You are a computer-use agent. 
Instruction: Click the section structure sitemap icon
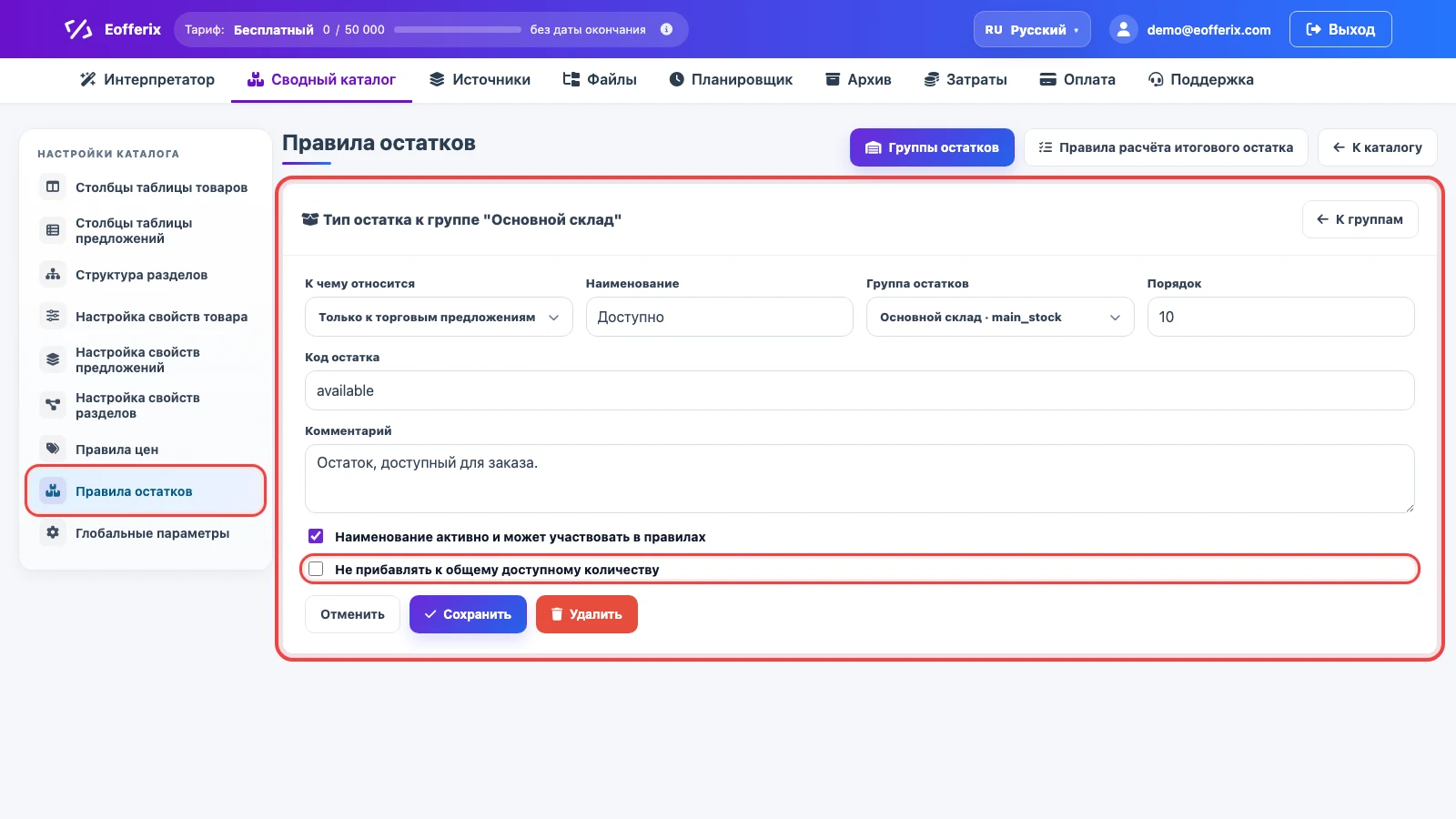click(53, 274)
